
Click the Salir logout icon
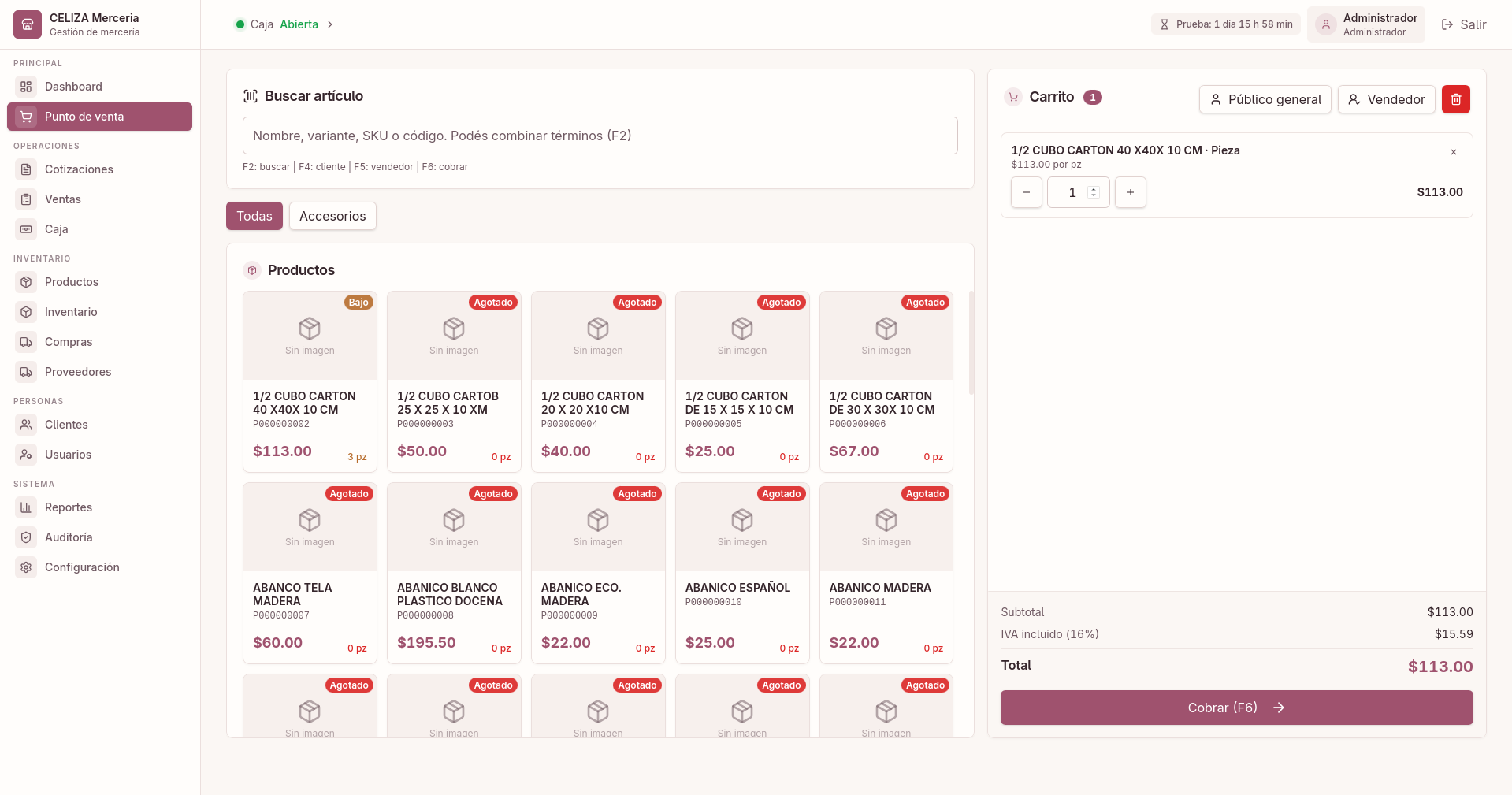click(x=1447, y=24)
